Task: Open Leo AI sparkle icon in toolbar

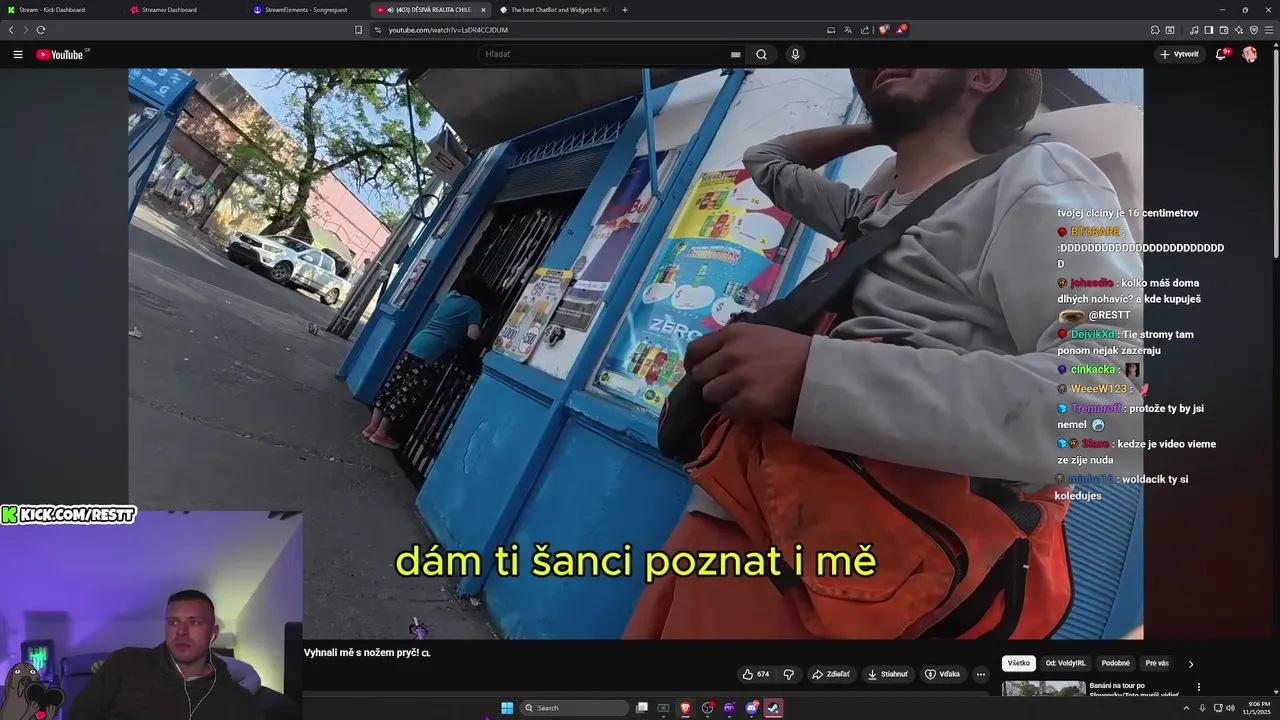Action: point(1239,30)
